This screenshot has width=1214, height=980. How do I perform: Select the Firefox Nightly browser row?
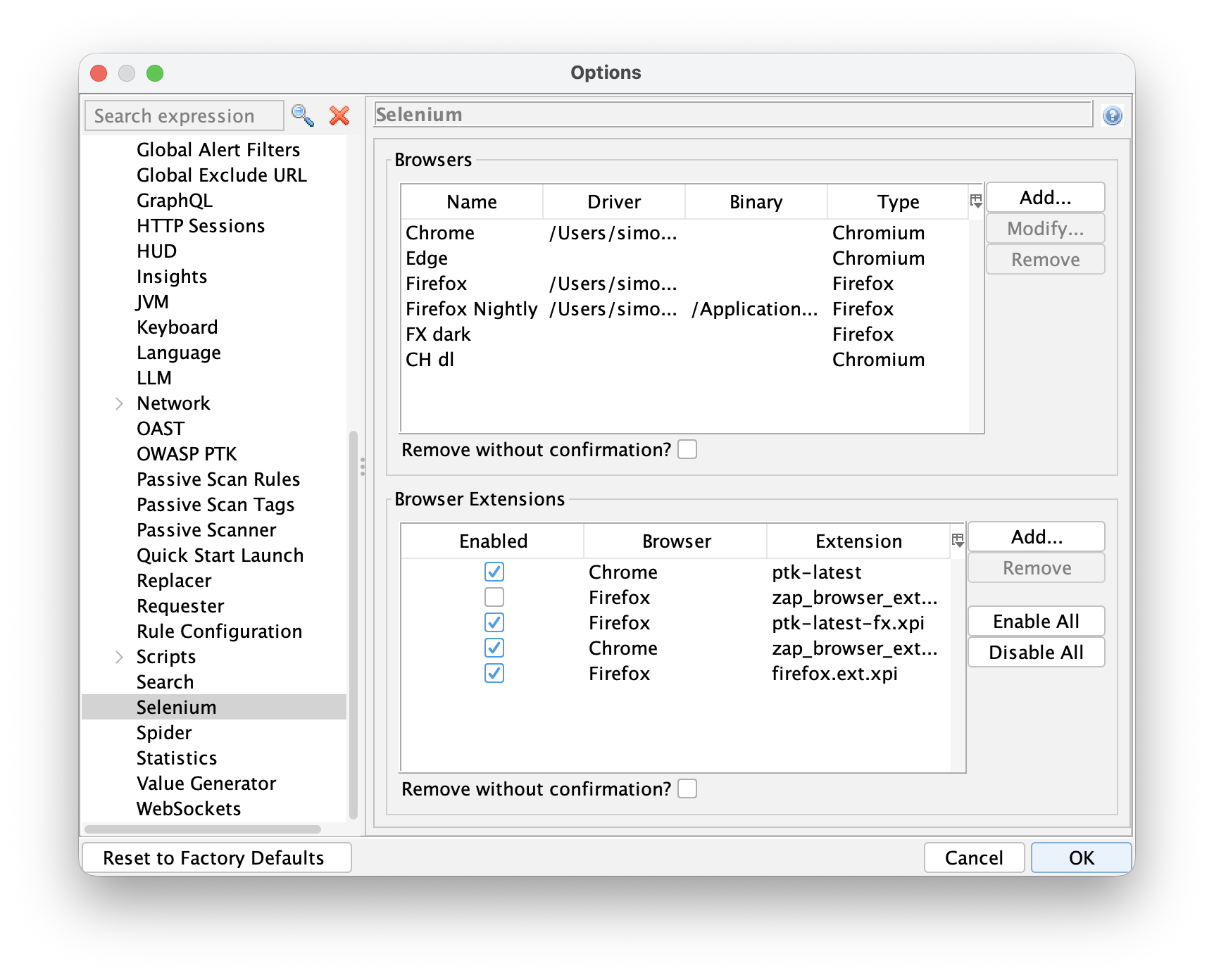472,309
